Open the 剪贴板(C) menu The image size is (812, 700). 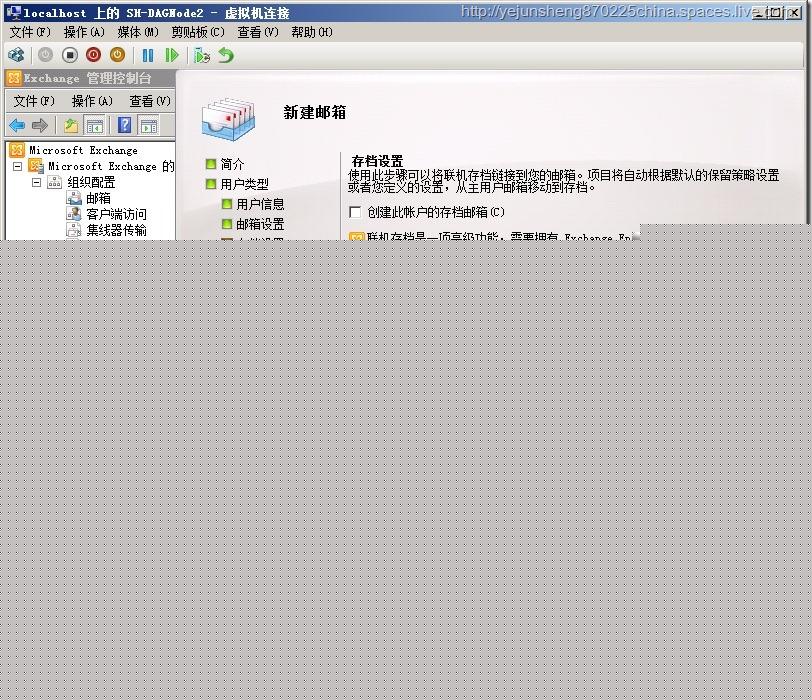coord(198,32)
